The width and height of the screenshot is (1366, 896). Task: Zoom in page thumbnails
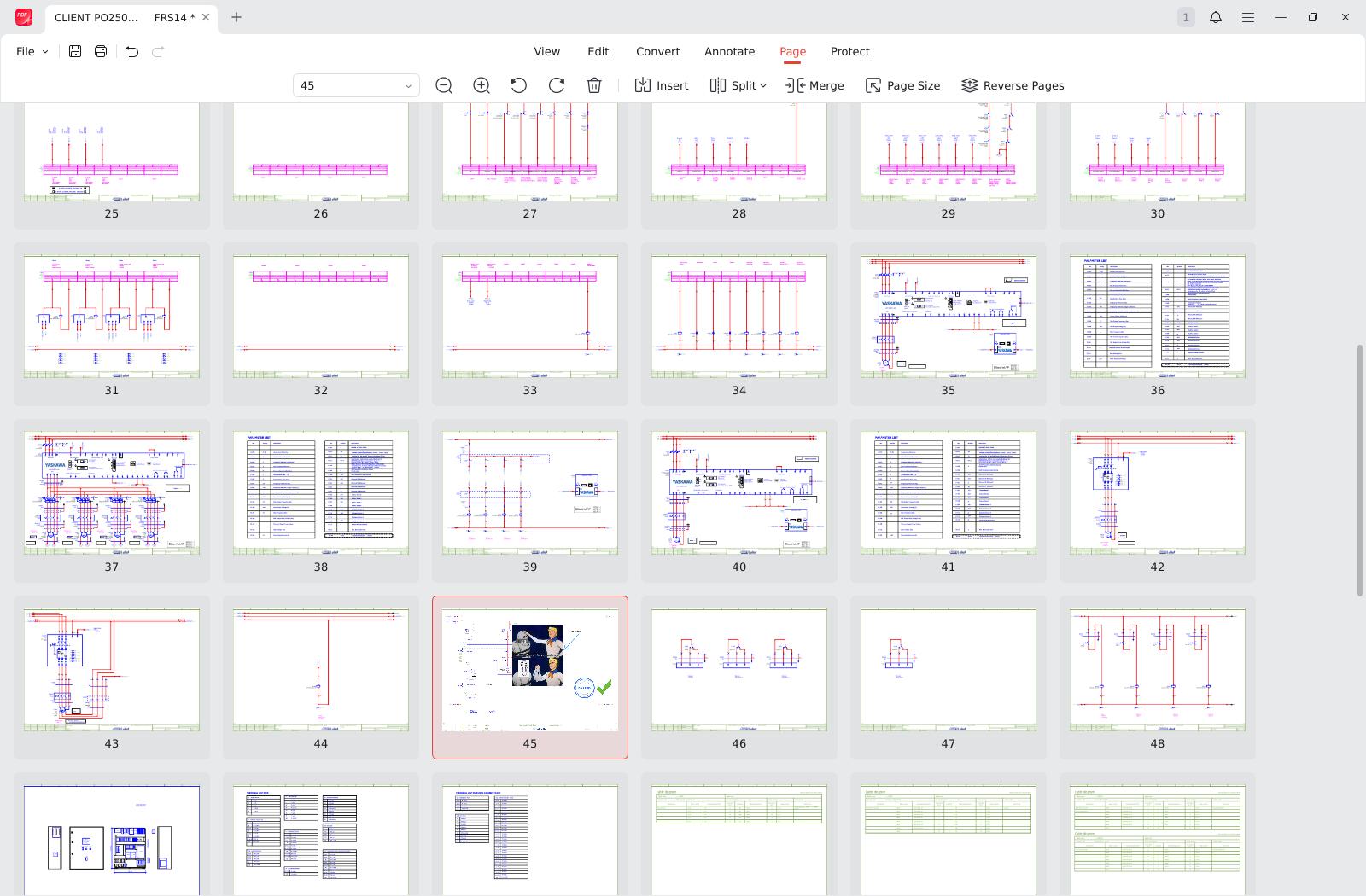(482, 85)
